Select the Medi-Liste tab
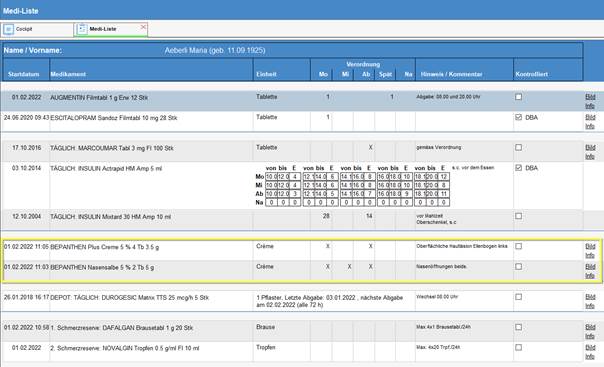 tap(111, 29)
